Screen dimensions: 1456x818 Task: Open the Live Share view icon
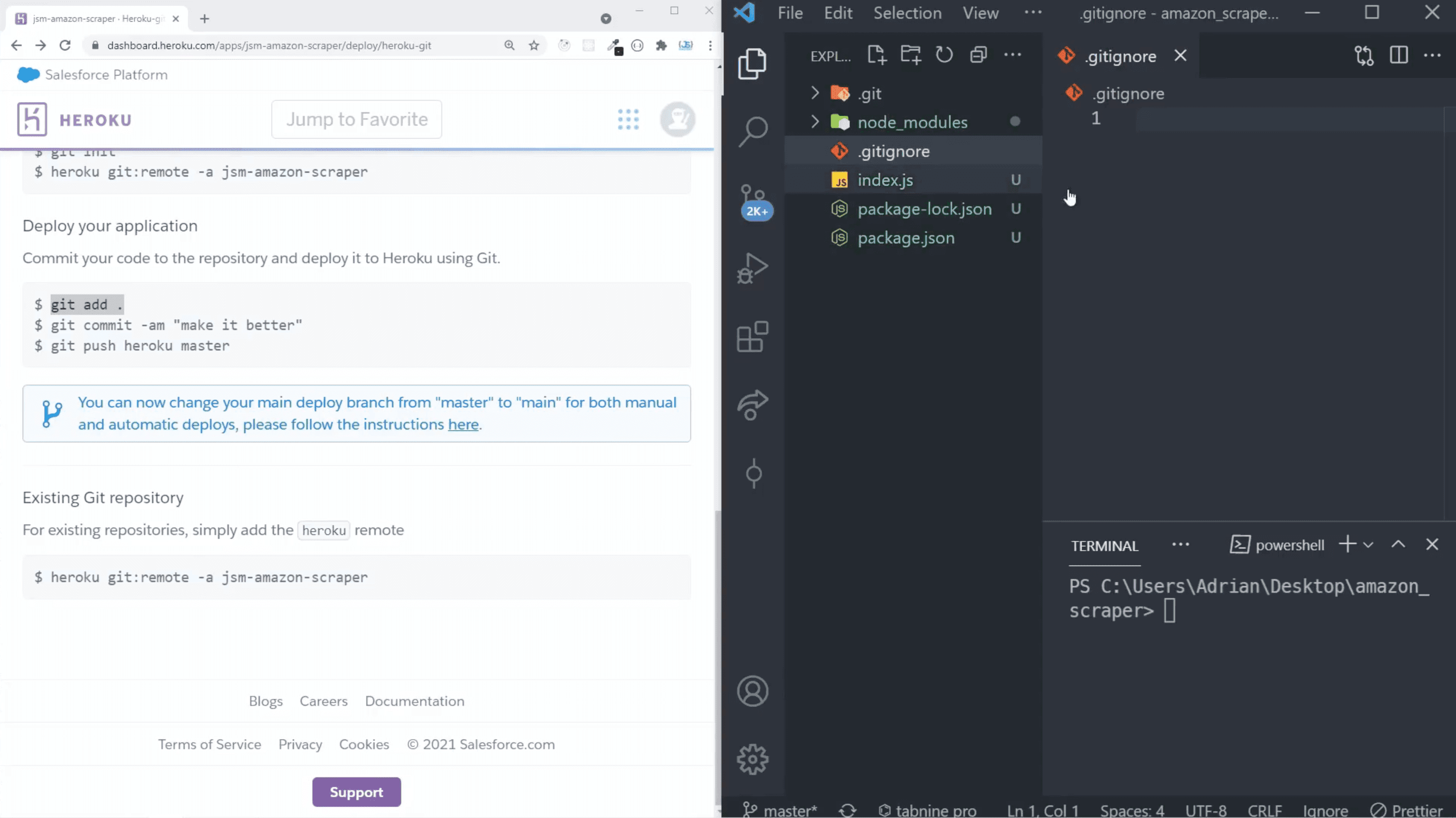point(752,405)
